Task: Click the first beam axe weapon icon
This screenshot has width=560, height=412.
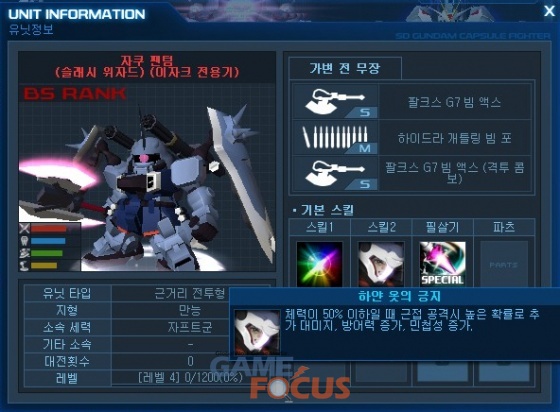Action: 335,102
